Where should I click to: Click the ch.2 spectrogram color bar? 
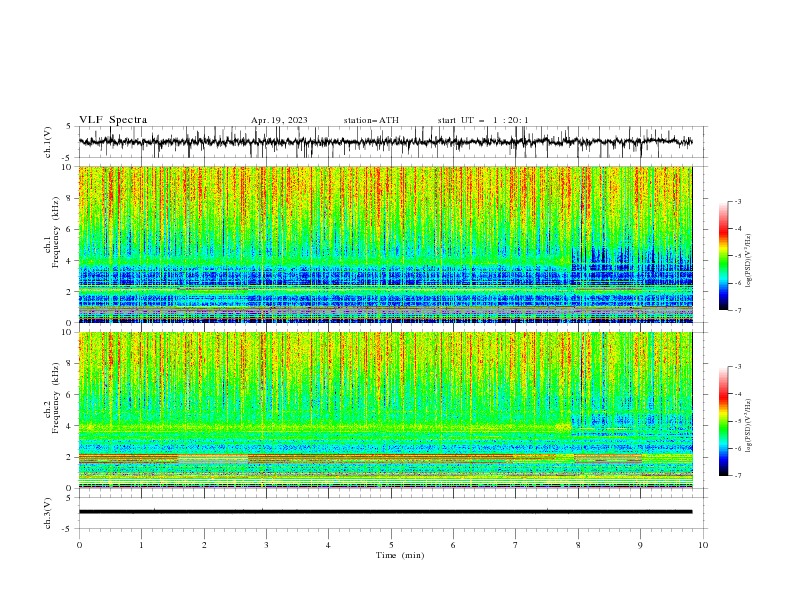[x=723, y=421]
